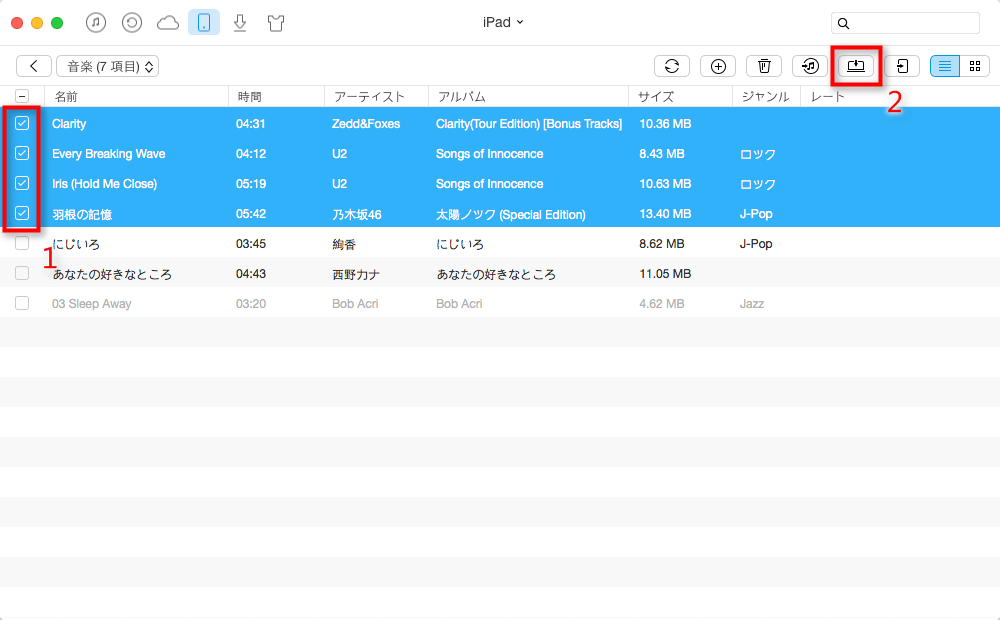This screenshot has height=620, width=1000.
Task: Click the 04:43 duration cell
Action: pyautogui.click(x=251, y=274)
